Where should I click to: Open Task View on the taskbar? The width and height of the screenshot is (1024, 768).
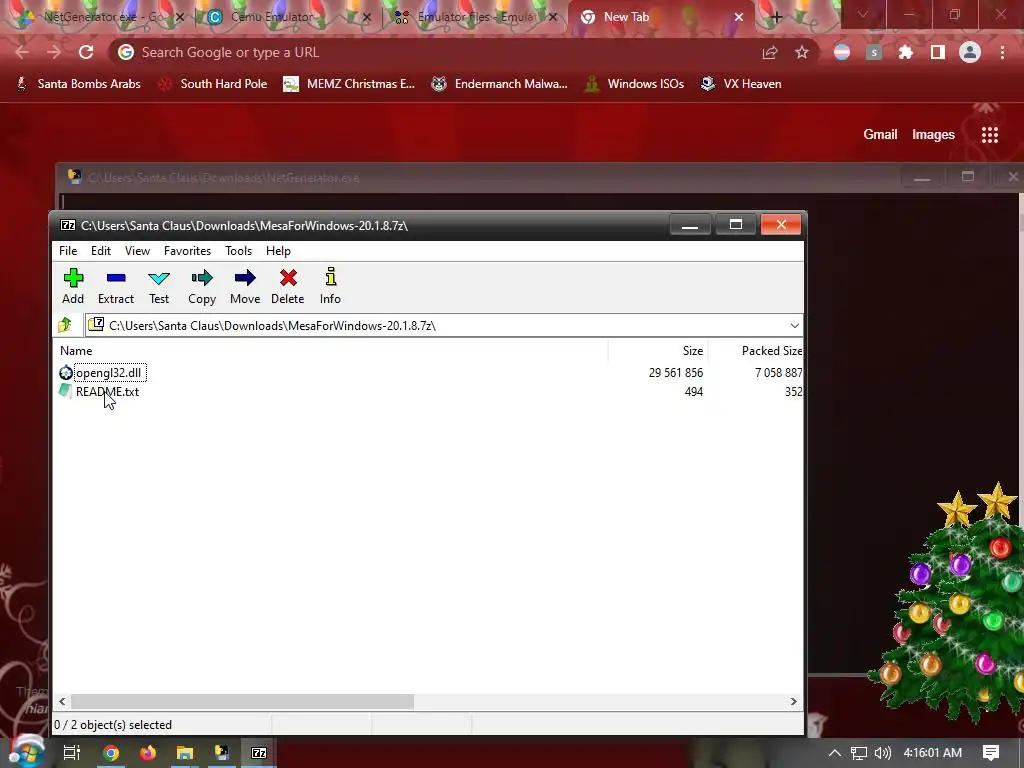pyautogui.click(x=72, y=752)
